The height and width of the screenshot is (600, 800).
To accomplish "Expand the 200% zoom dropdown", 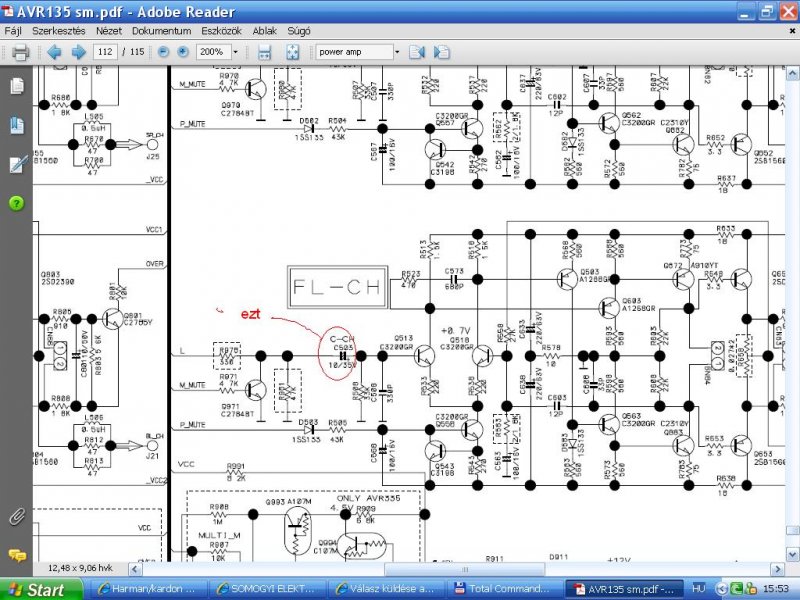I will [235, 52].
